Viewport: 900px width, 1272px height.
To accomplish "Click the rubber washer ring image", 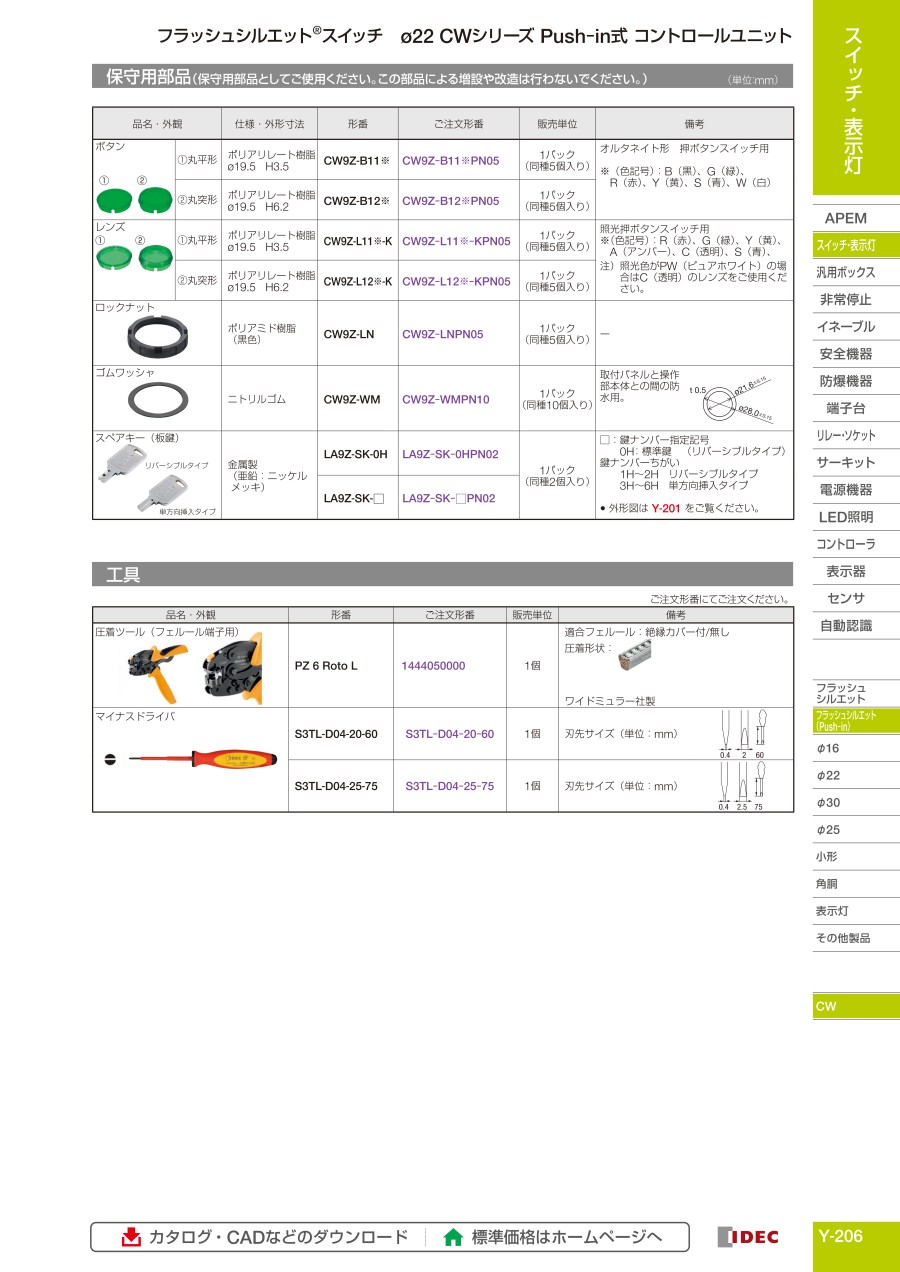I will pos(158,399).
